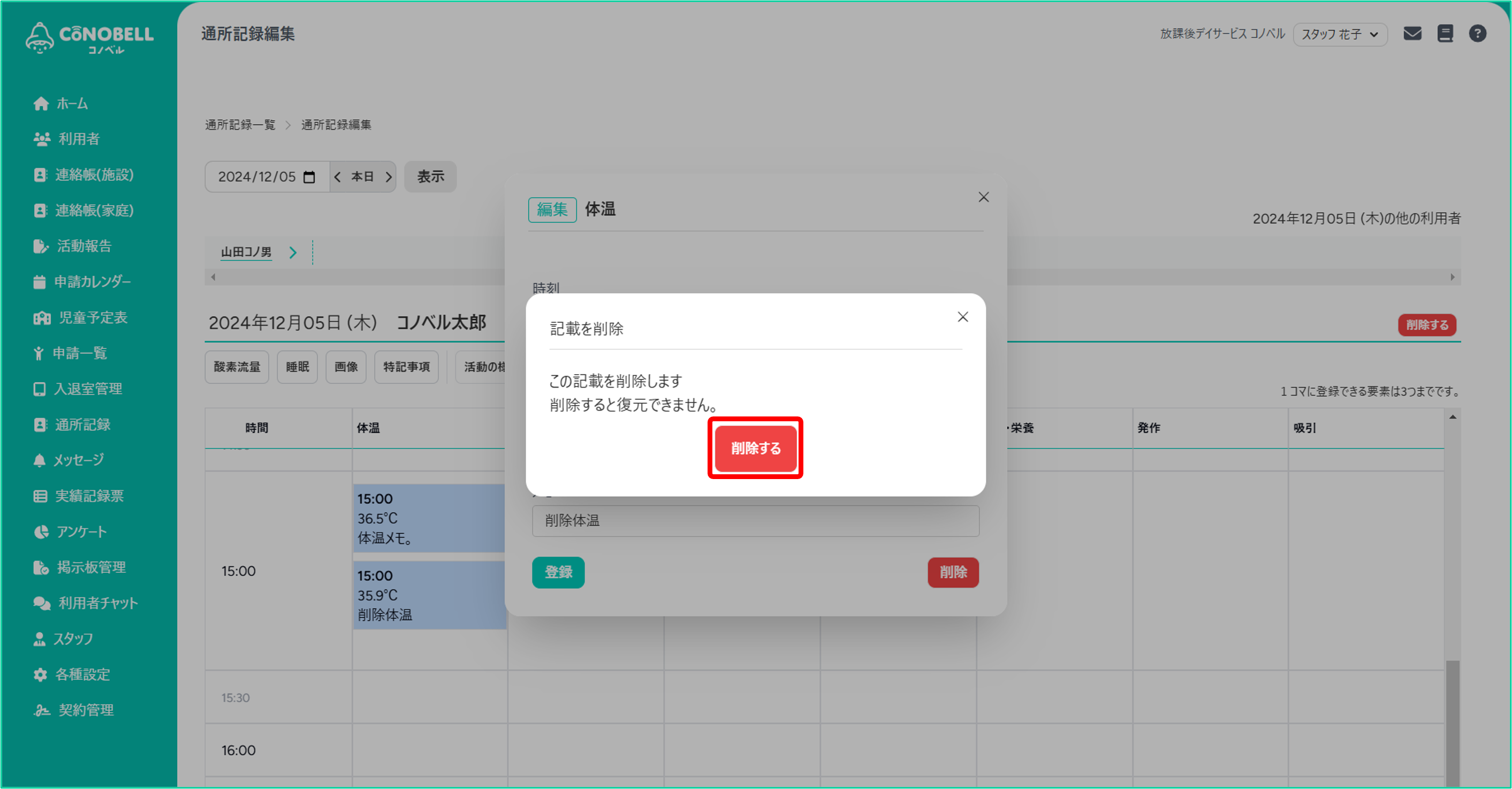Go to next day with right chevron
Viewport: 1512px width, 789px height.
(x=388, y=177)
